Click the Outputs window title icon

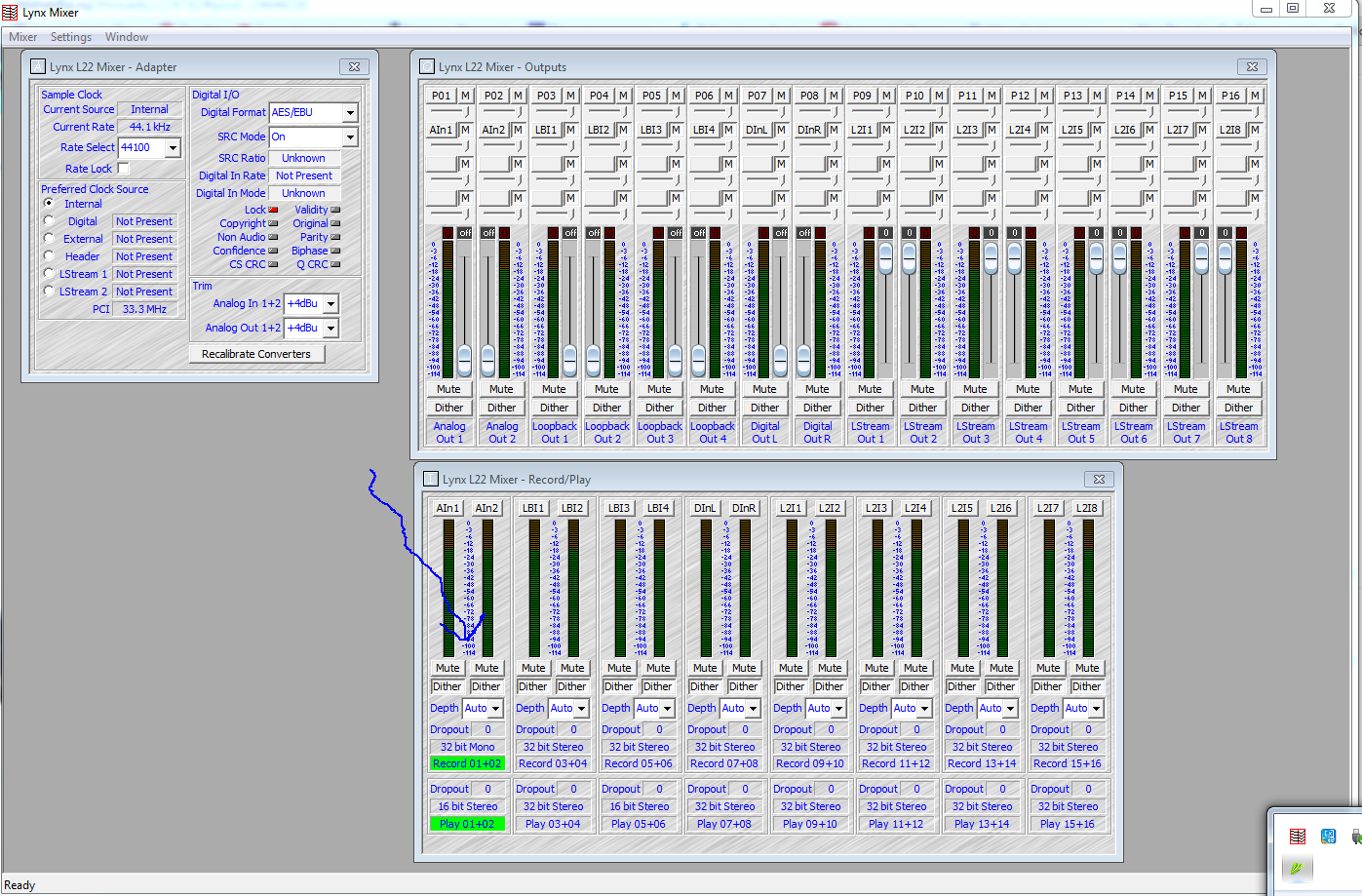[x=427, y=66]
